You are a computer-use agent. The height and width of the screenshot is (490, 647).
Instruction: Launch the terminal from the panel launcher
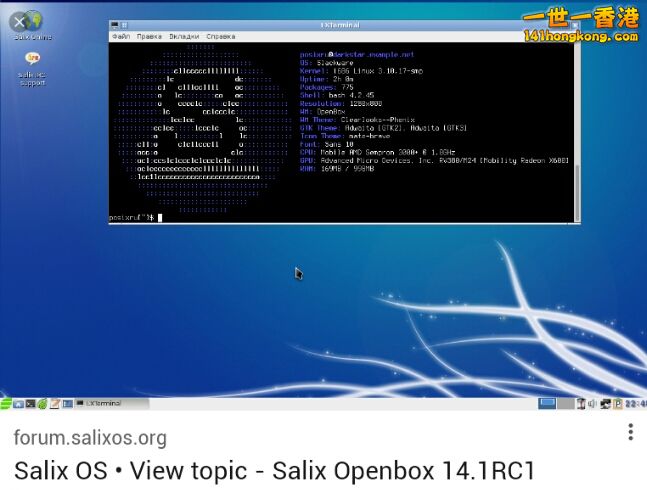pos(31,403)
